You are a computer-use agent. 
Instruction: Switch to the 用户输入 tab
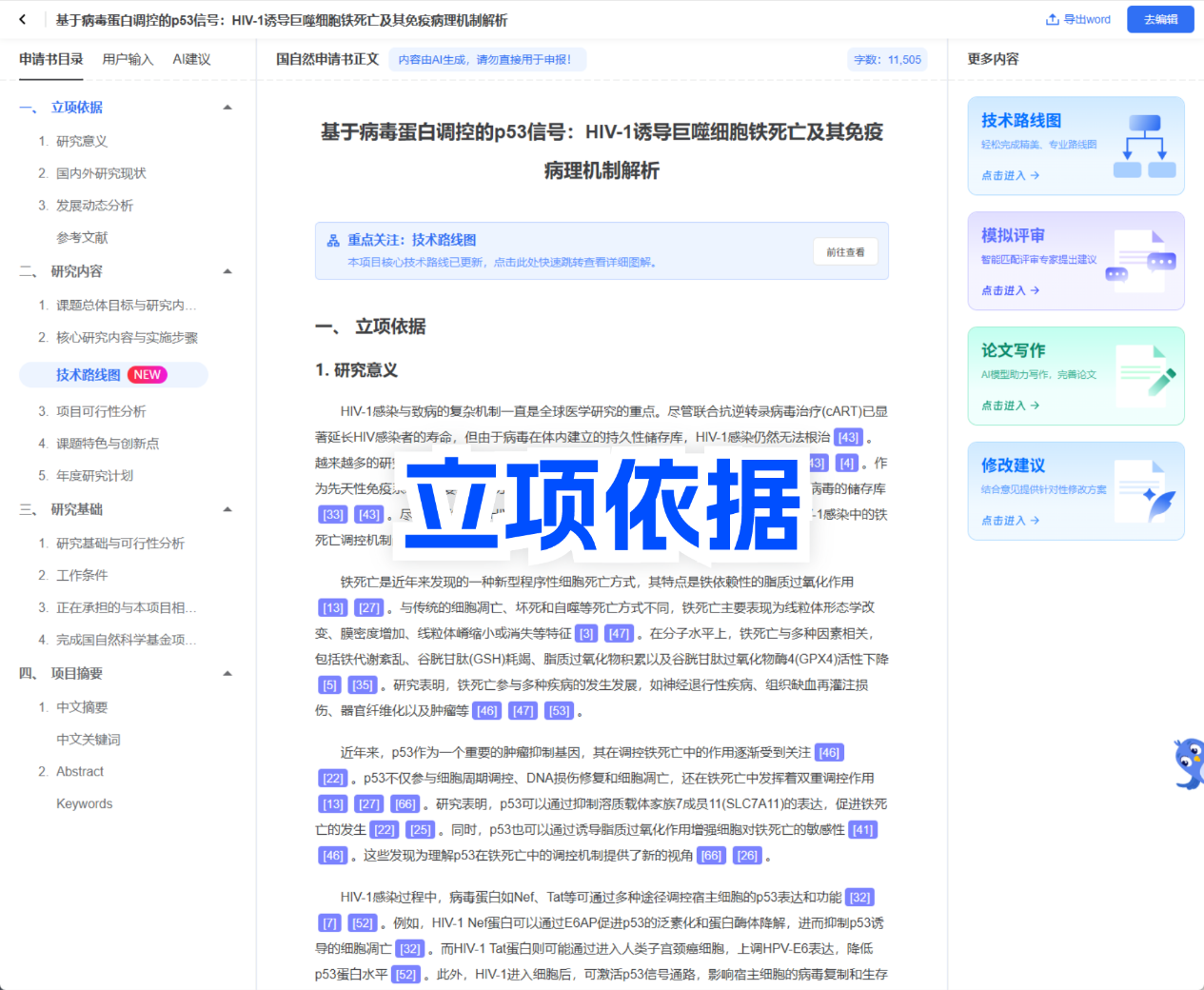coord(128,59)
